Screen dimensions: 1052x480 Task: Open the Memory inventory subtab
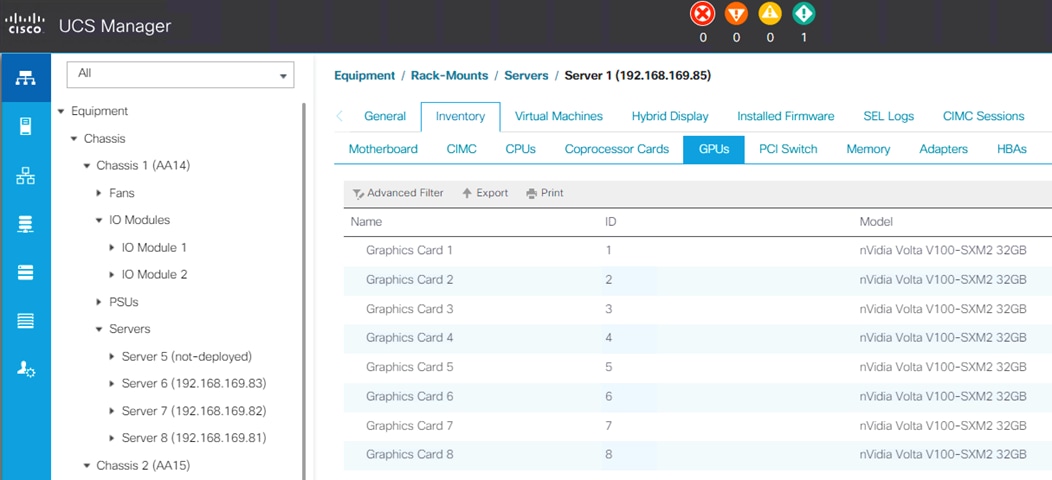click(x=868, y=149)
